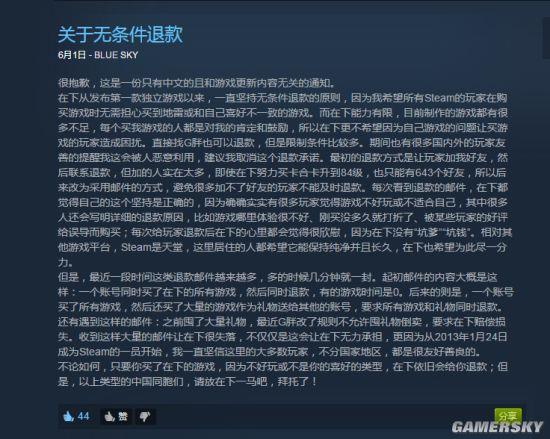550x439 pixels.
Task: Click the 赞 character on the like button
Action: tap(123, 417)
